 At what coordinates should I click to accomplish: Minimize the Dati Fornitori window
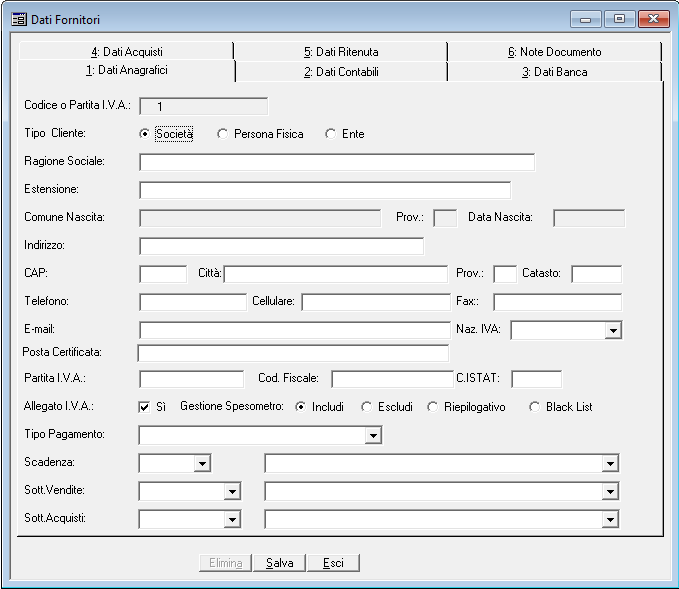[585, 19]
